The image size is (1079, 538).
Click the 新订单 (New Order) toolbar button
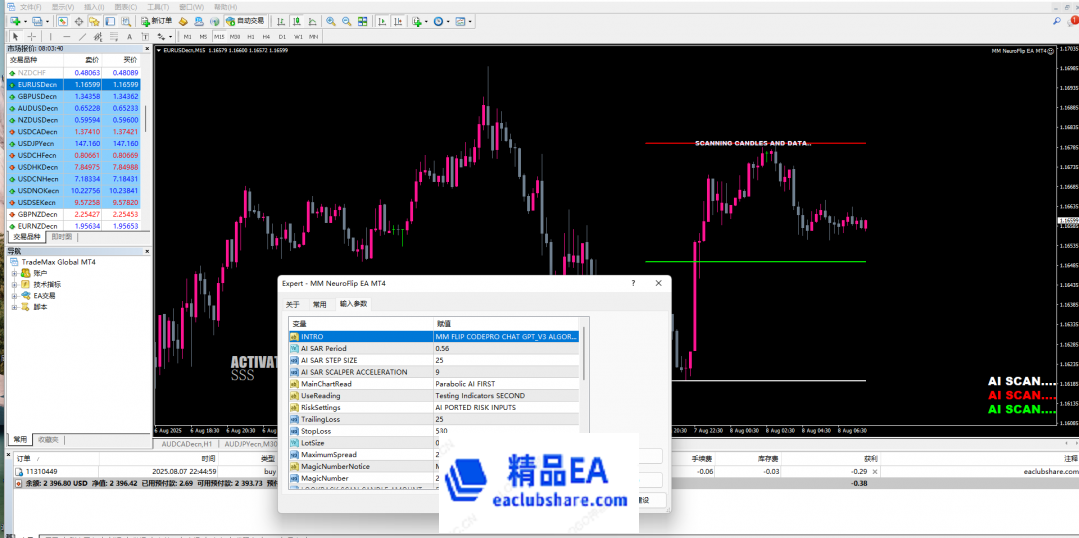[154, 21]
